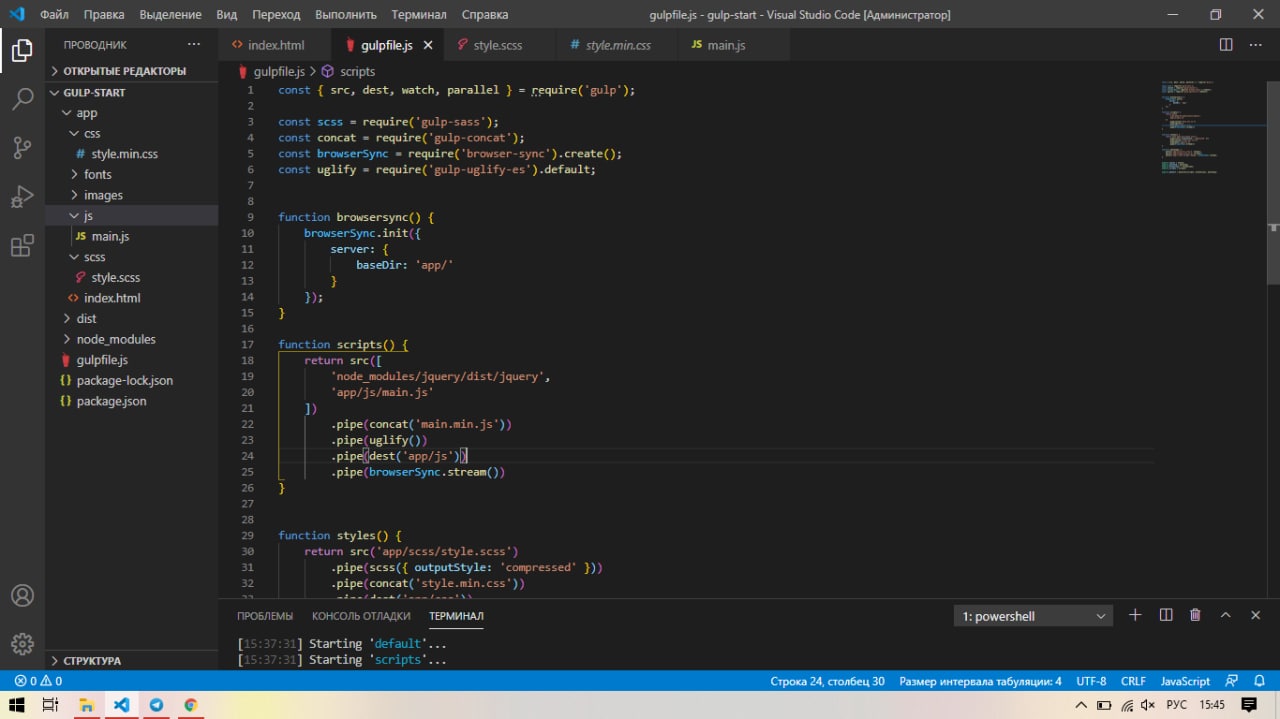
Task: Open the Accounts icon in activity bar
Action: [22, 595]
